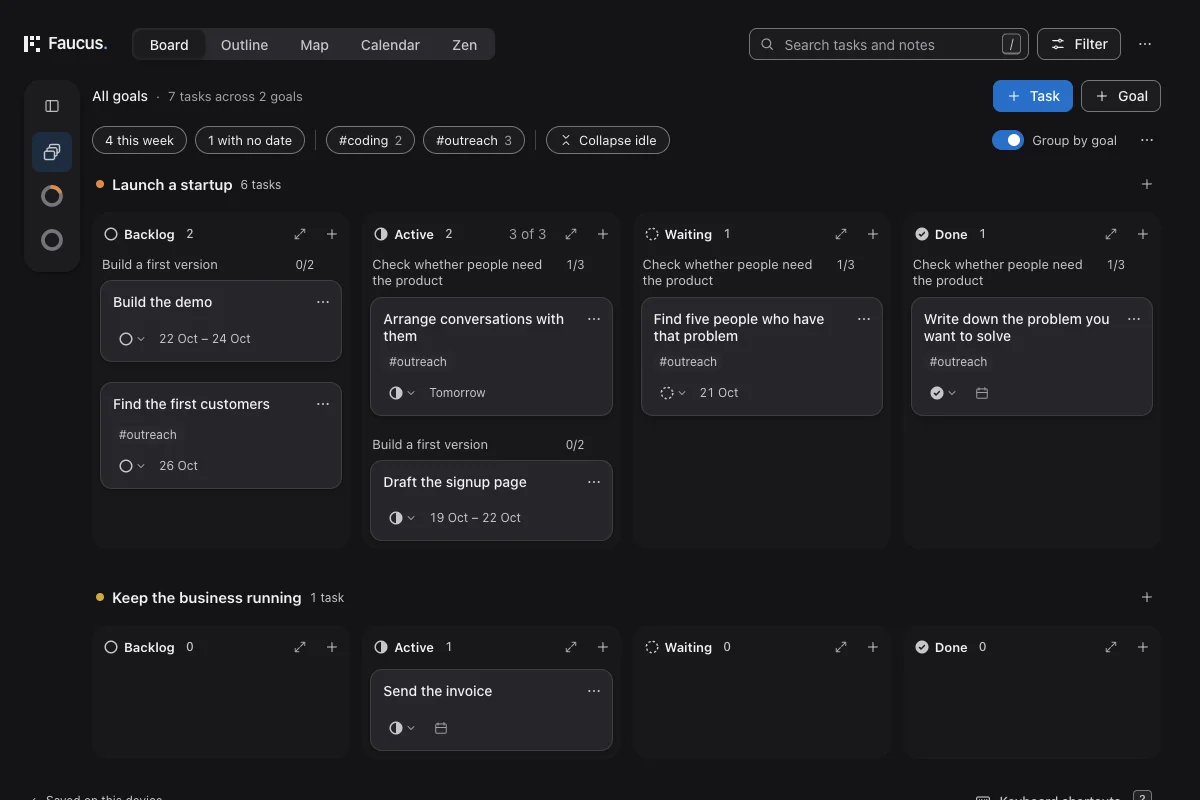
Task: Open status dropdown on Write down the problem card
Action: (x=943, y=393)
